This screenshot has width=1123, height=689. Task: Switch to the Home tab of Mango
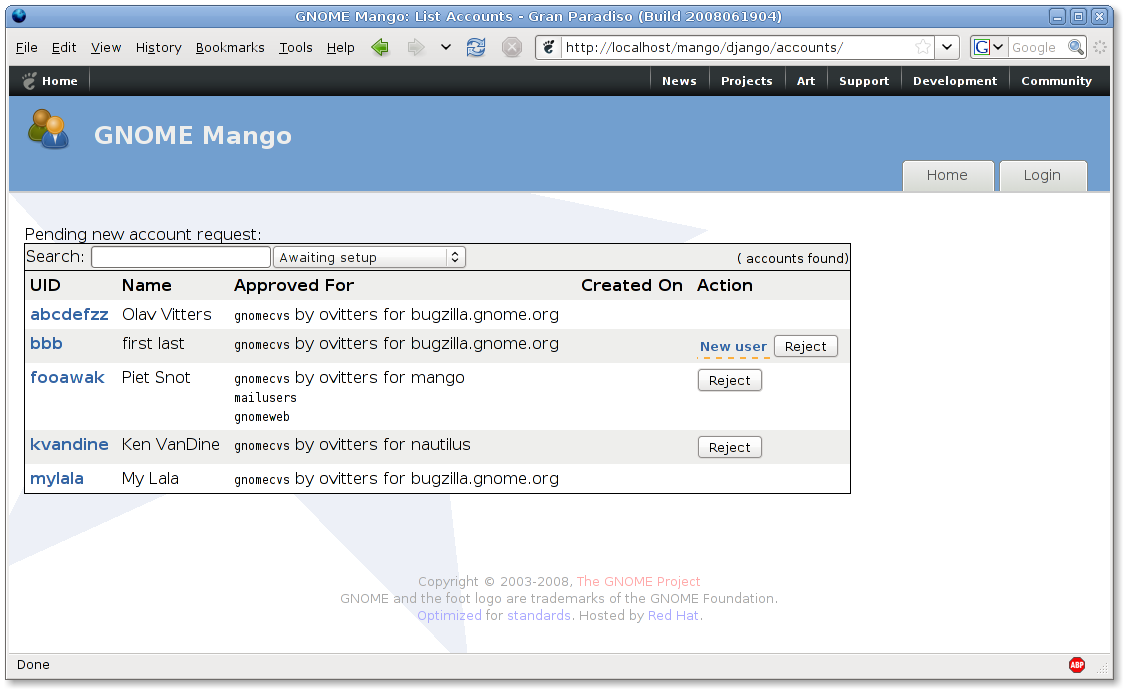coord(948,175)
